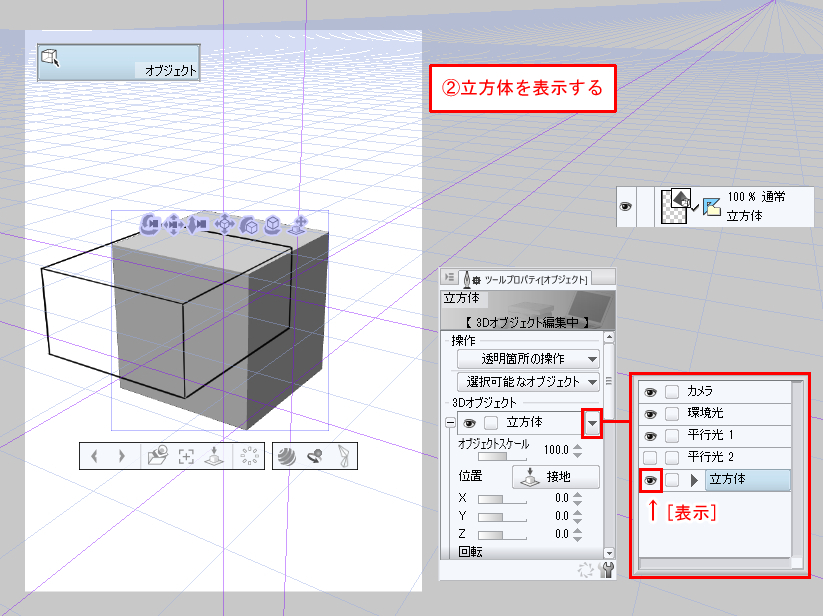The width and height of the screenshot is (823, 616).
Task: Select カメラ row in object list
Action: (714, 391)
